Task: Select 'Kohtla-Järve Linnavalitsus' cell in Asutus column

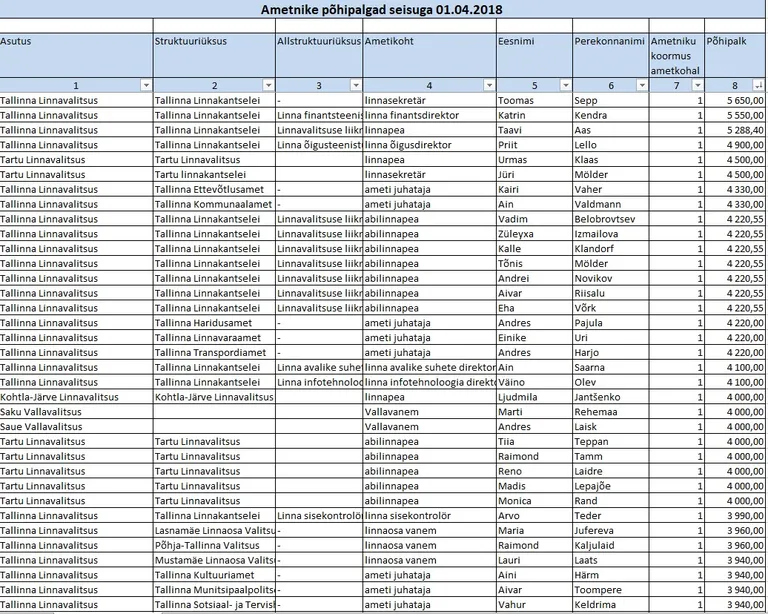Action: (76, 397)
